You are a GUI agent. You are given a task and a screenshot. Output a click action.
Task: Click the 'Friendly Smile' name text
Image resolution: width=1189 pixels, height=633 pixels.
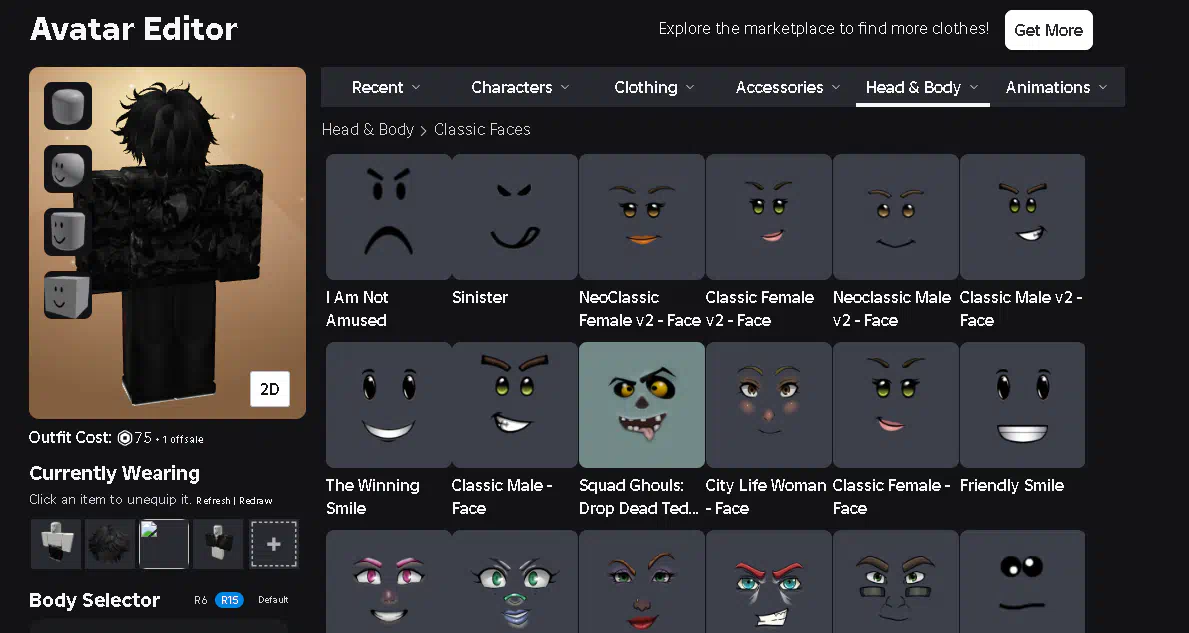[x=1012, y=485]
